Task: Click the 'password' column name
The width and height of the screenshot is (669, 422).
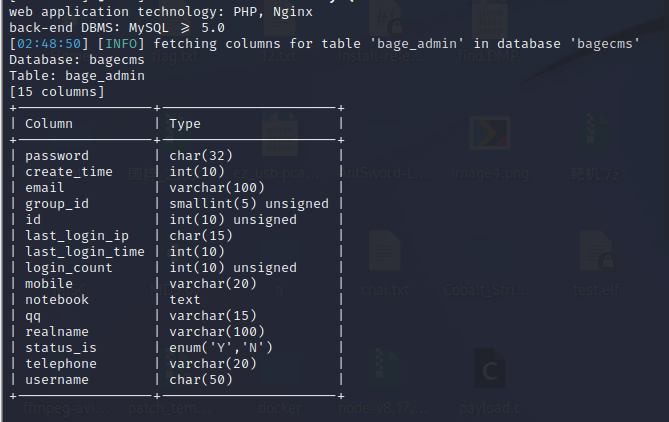Action: (x=57, y=156)
